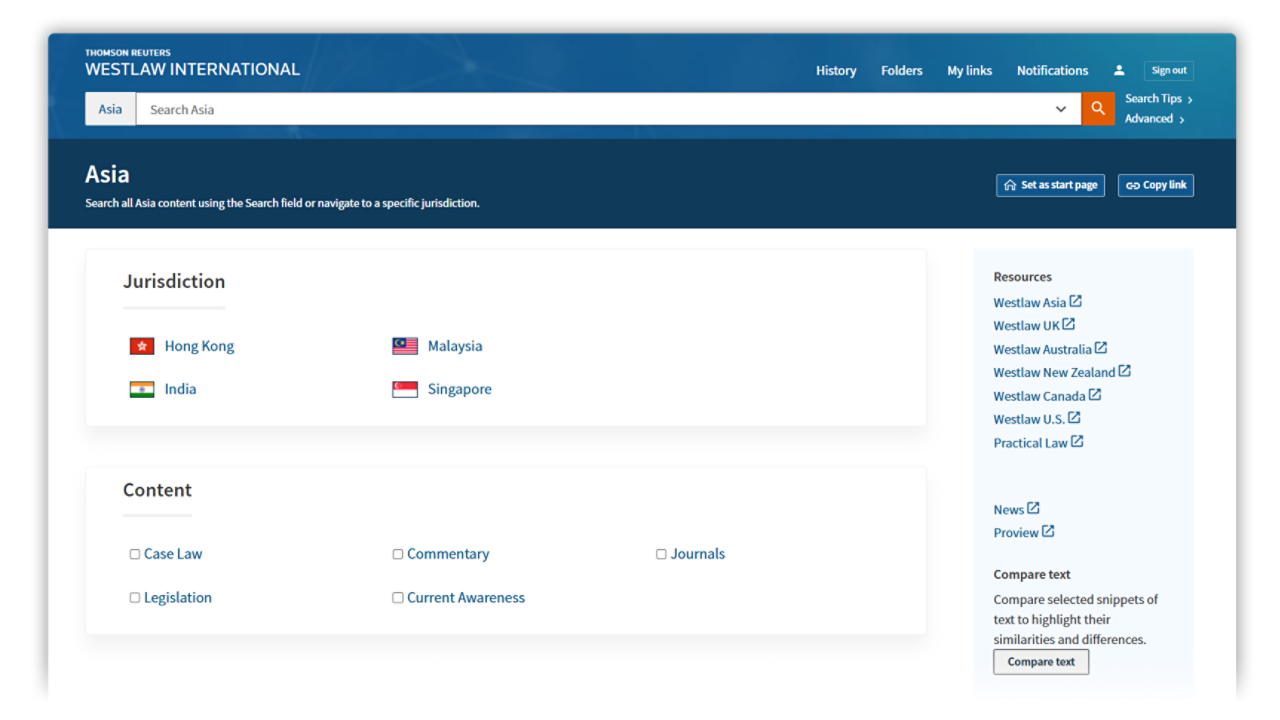Check the Commentary content filter
Viewport: 1280px width, 720px height.
[x=397, y=553]
